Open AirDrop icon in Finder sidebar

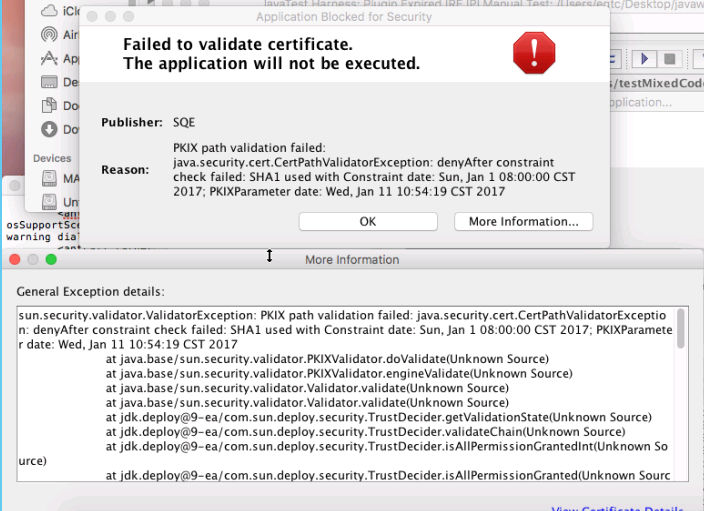click(x=50, y=34)
